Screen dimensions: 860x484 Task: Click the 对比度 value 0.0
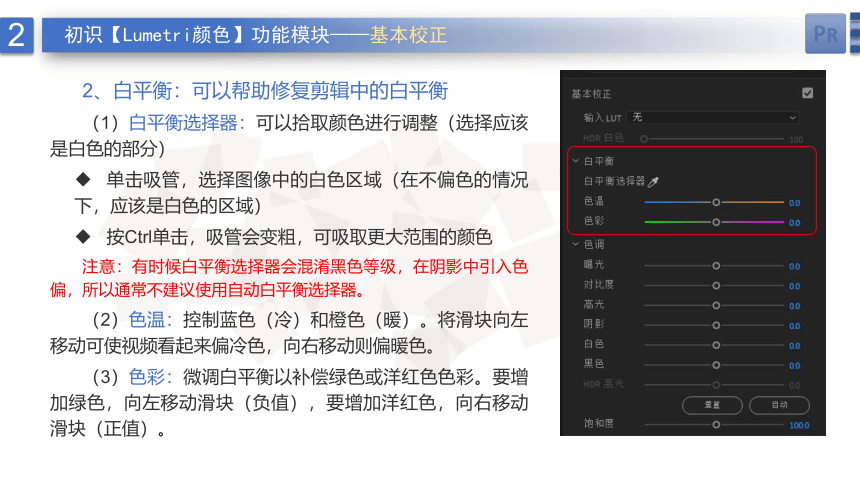[x=794, y=286]
